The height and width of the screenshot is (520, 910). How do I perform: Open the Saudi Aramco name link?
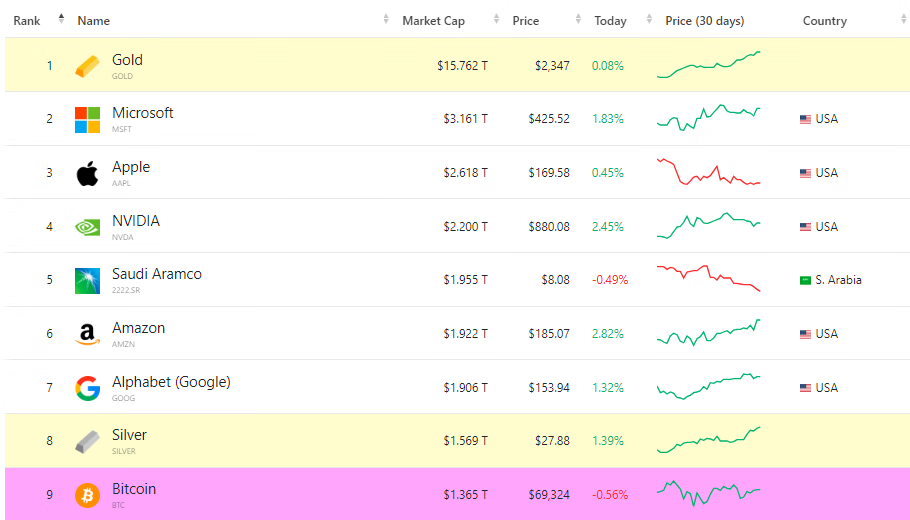pos(157,274)
